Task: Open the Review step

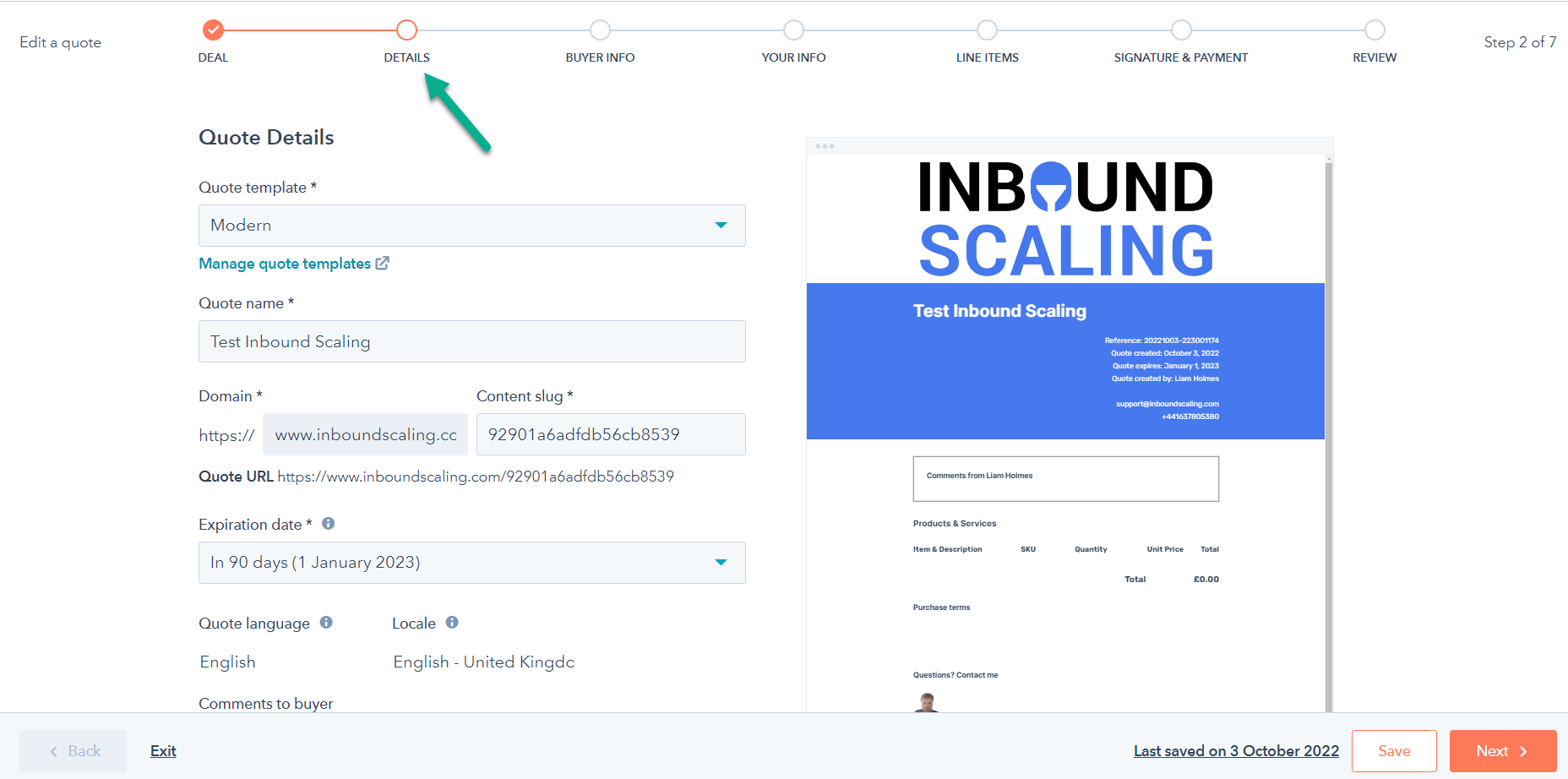Action: click(x=1375, y=30)
